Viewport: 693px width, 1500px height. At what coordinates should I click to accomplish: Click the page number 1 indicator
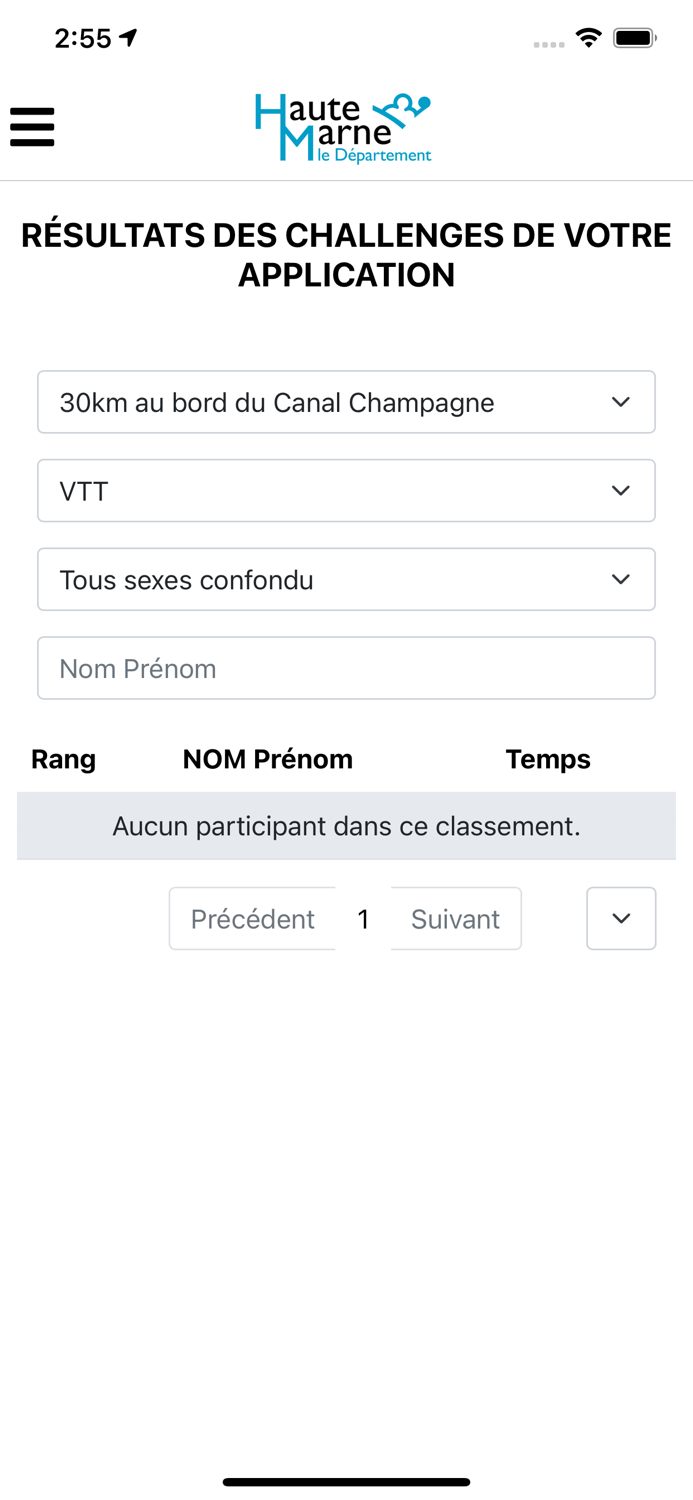(364, 918)
